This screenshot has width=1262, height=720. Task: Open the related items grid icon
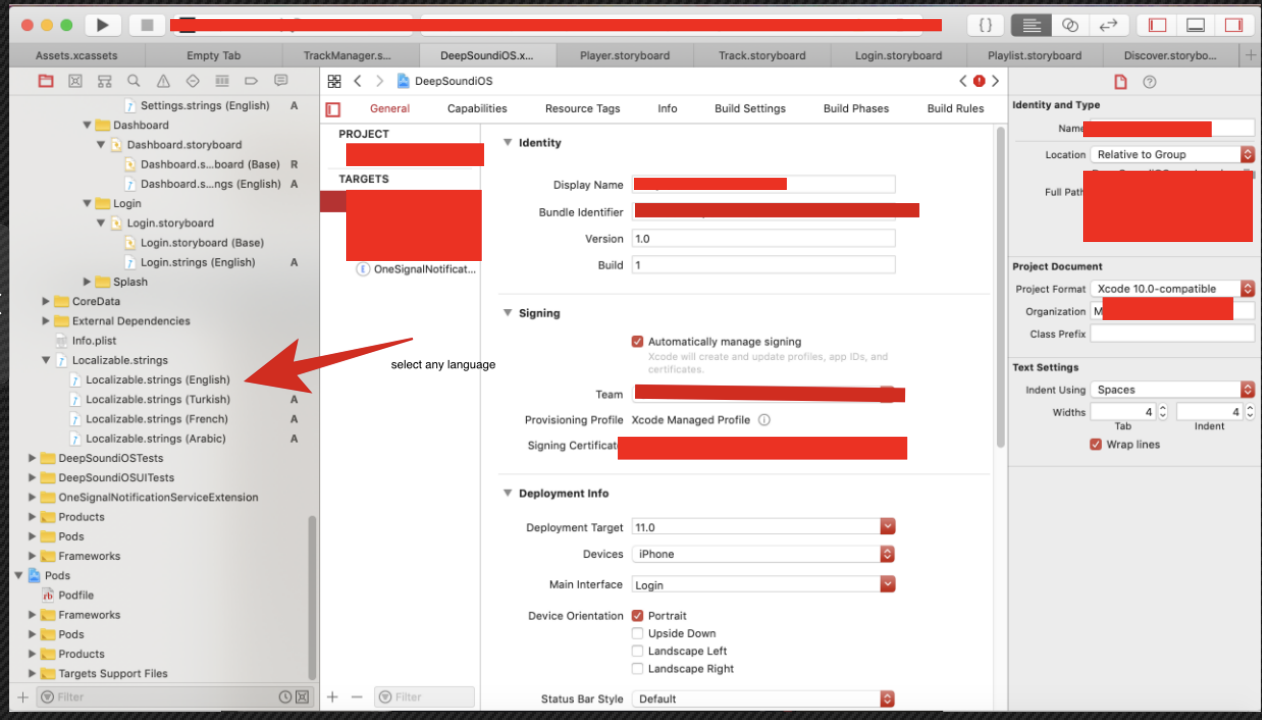click(334, 81)
